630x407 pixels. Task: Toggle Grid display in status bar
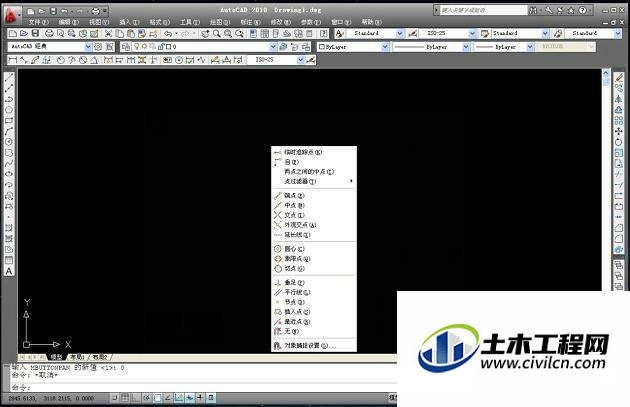pyautogui.click(x=125, y=398)
